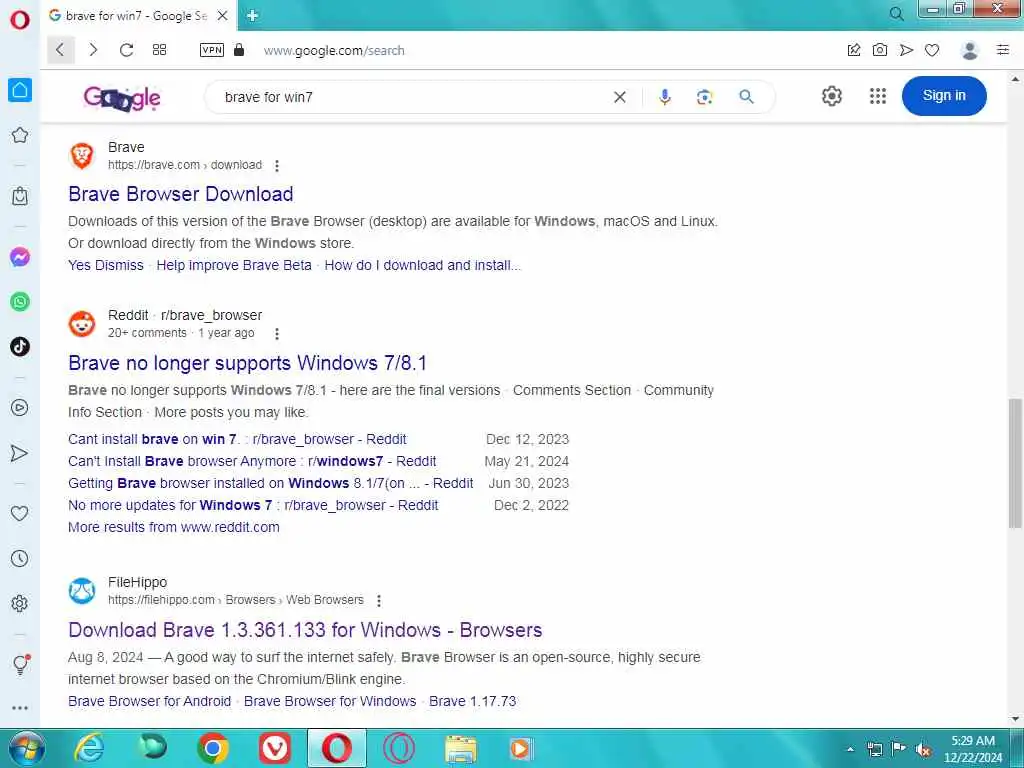This screenshot has height=768, width=1024.
Task: Open more options for Brave result
Action: point(277,166)
